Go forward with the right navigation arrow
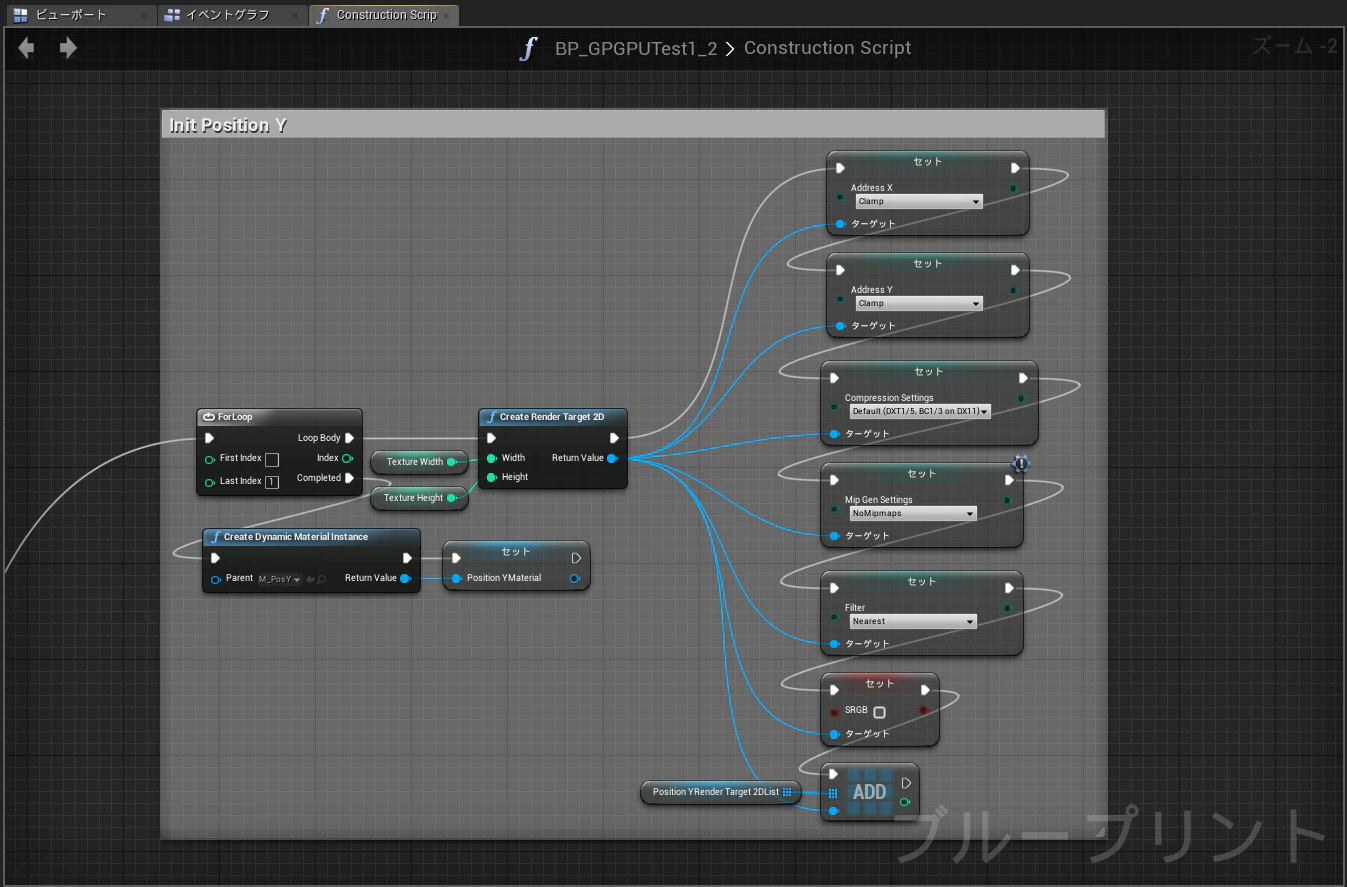Image resolution: width=1347 pixels, height=887 pixels. (68, 48)
